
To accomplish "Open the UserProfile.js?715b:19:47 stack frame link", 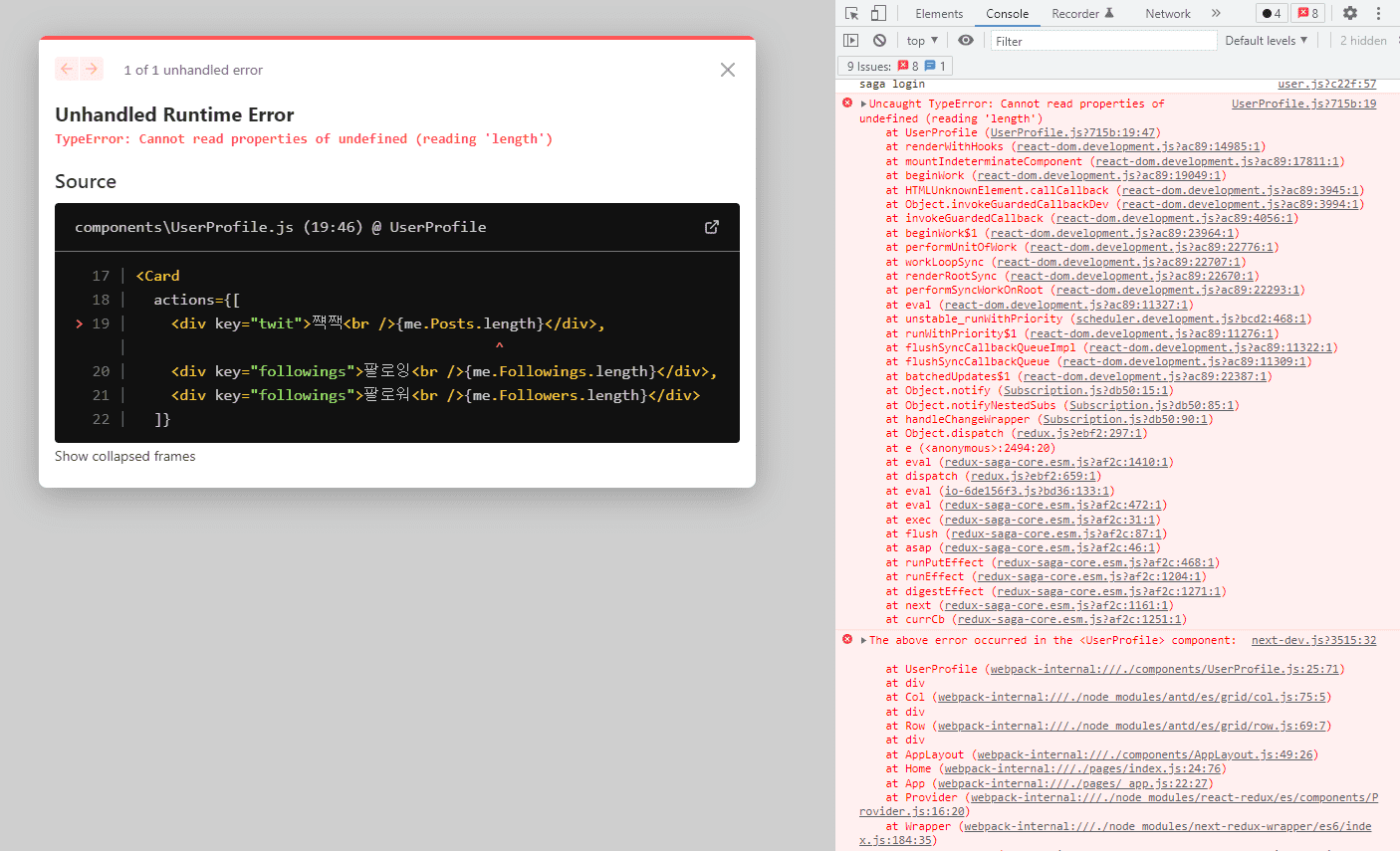I will pyautogui.click(x=1072, y=132).
